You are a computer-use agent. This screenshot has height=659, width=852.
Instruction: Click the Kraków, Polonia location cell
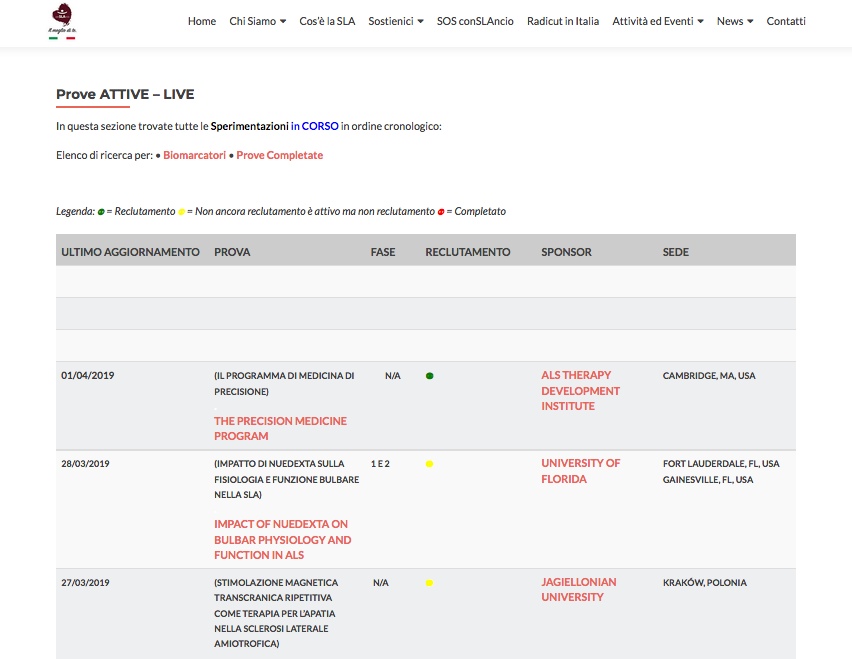704,582
